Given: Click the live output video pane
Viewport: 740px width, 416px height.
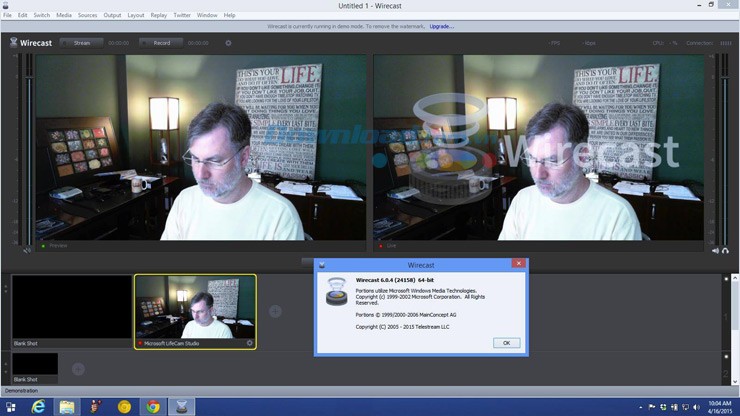Looking at the screenshot, I should [539, 147].
